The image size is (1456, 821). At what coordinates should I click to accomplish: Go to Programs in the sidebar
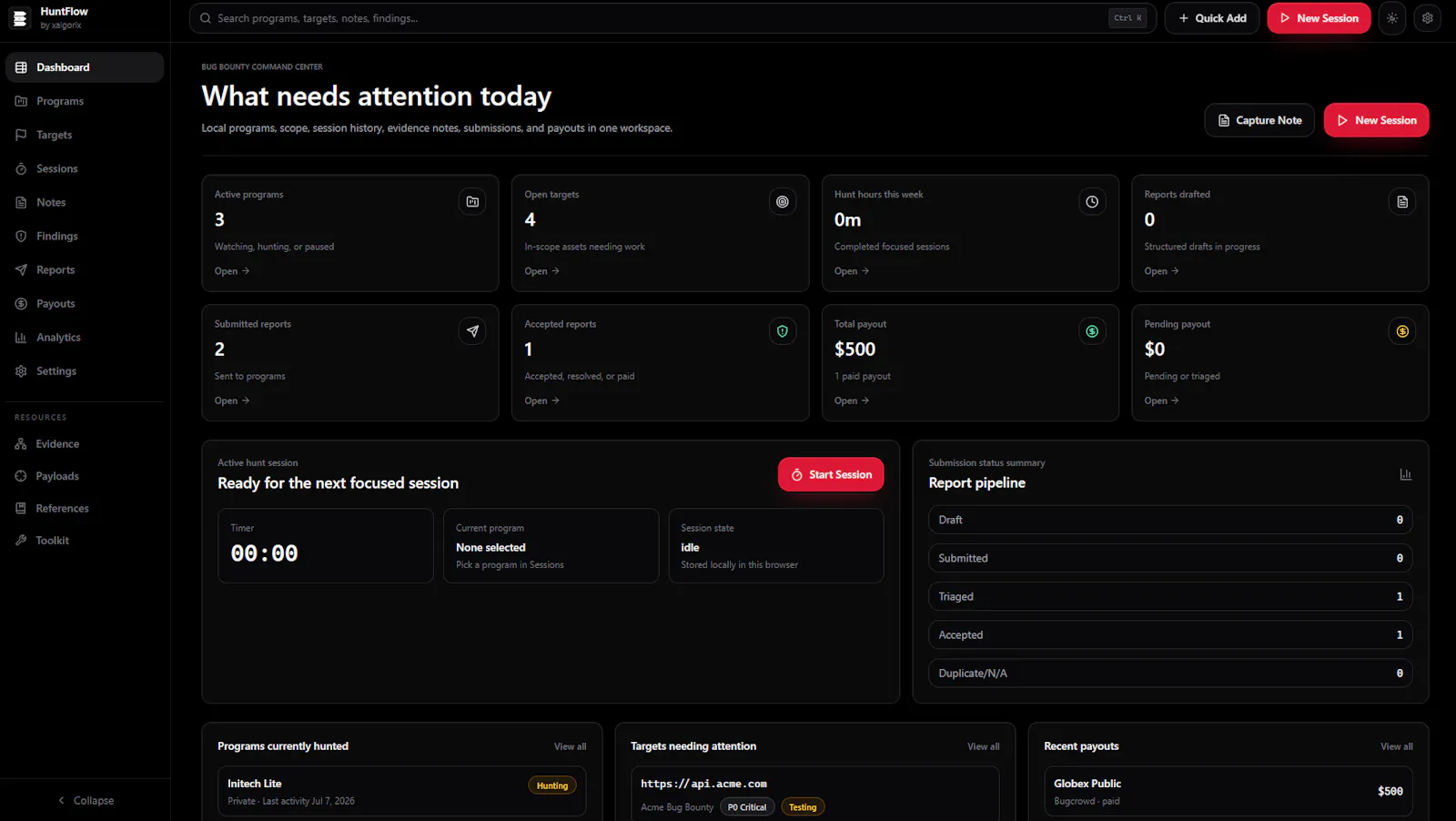tap(85, 101)
